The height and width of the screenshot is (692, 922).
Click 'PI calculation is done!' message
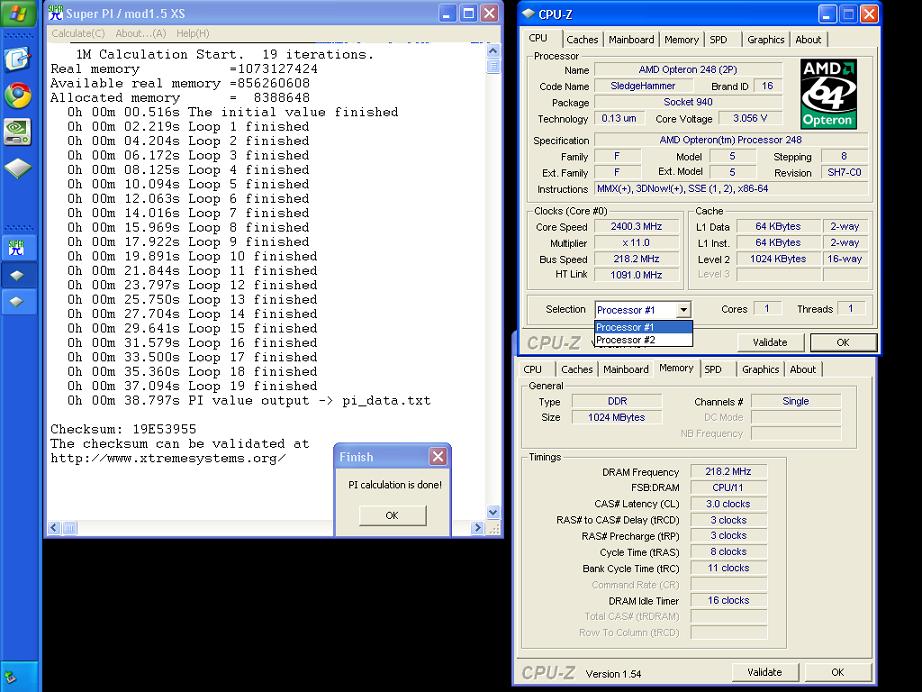click(395, 485)
